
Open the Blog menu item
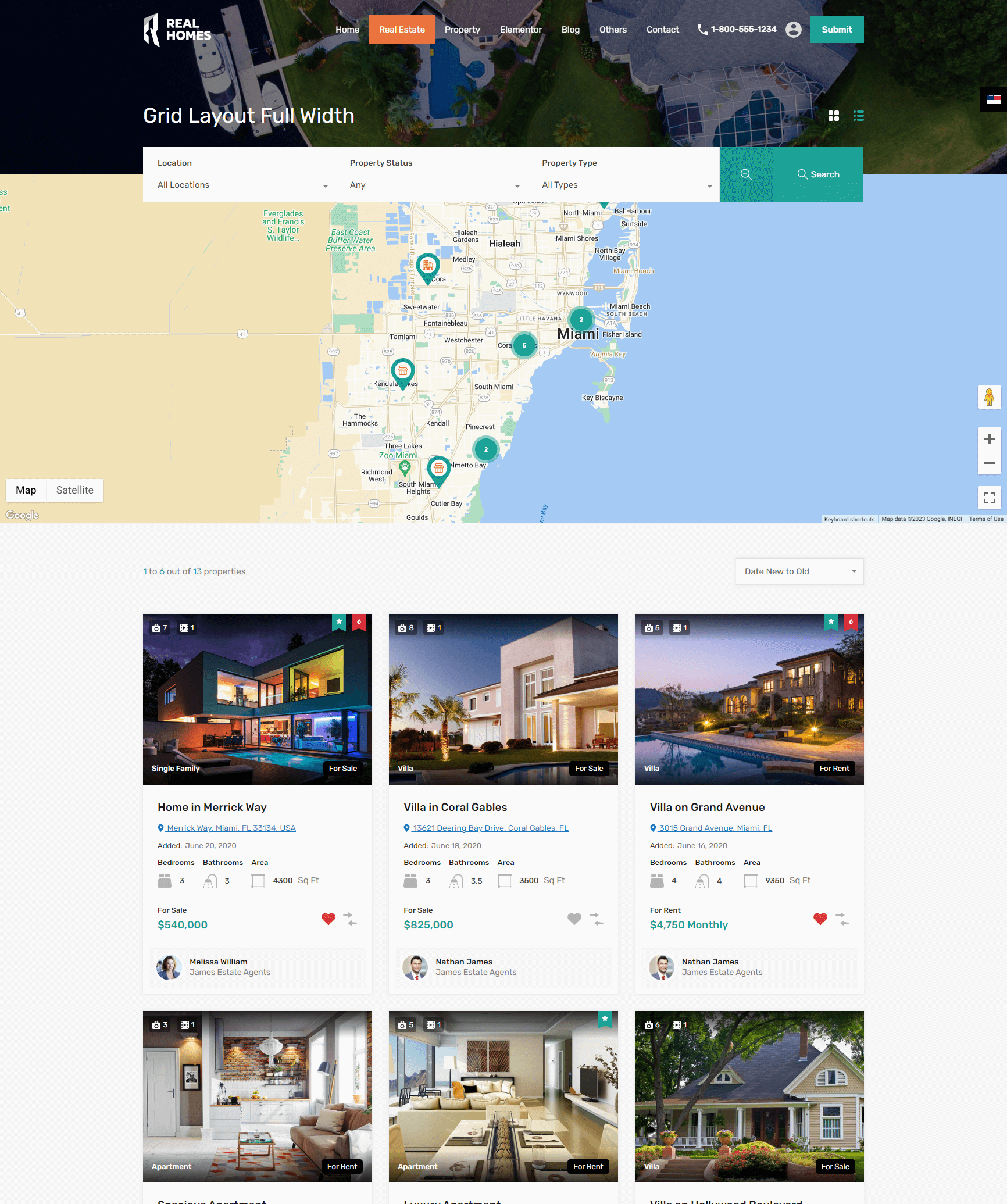(570, 30)
